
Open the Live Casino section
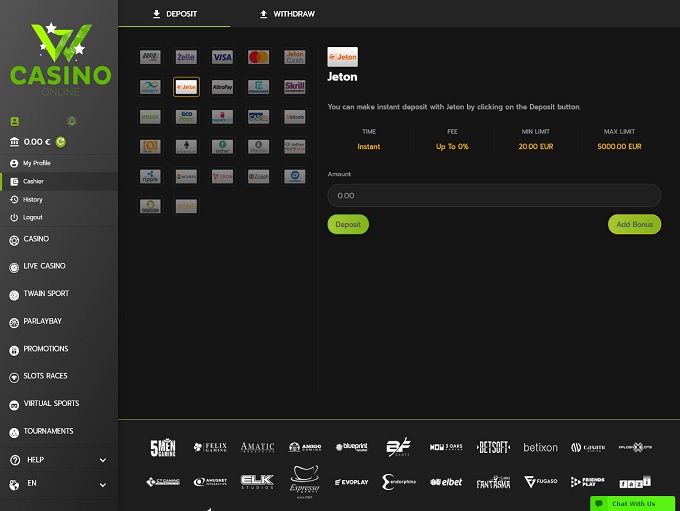point(44,266)
